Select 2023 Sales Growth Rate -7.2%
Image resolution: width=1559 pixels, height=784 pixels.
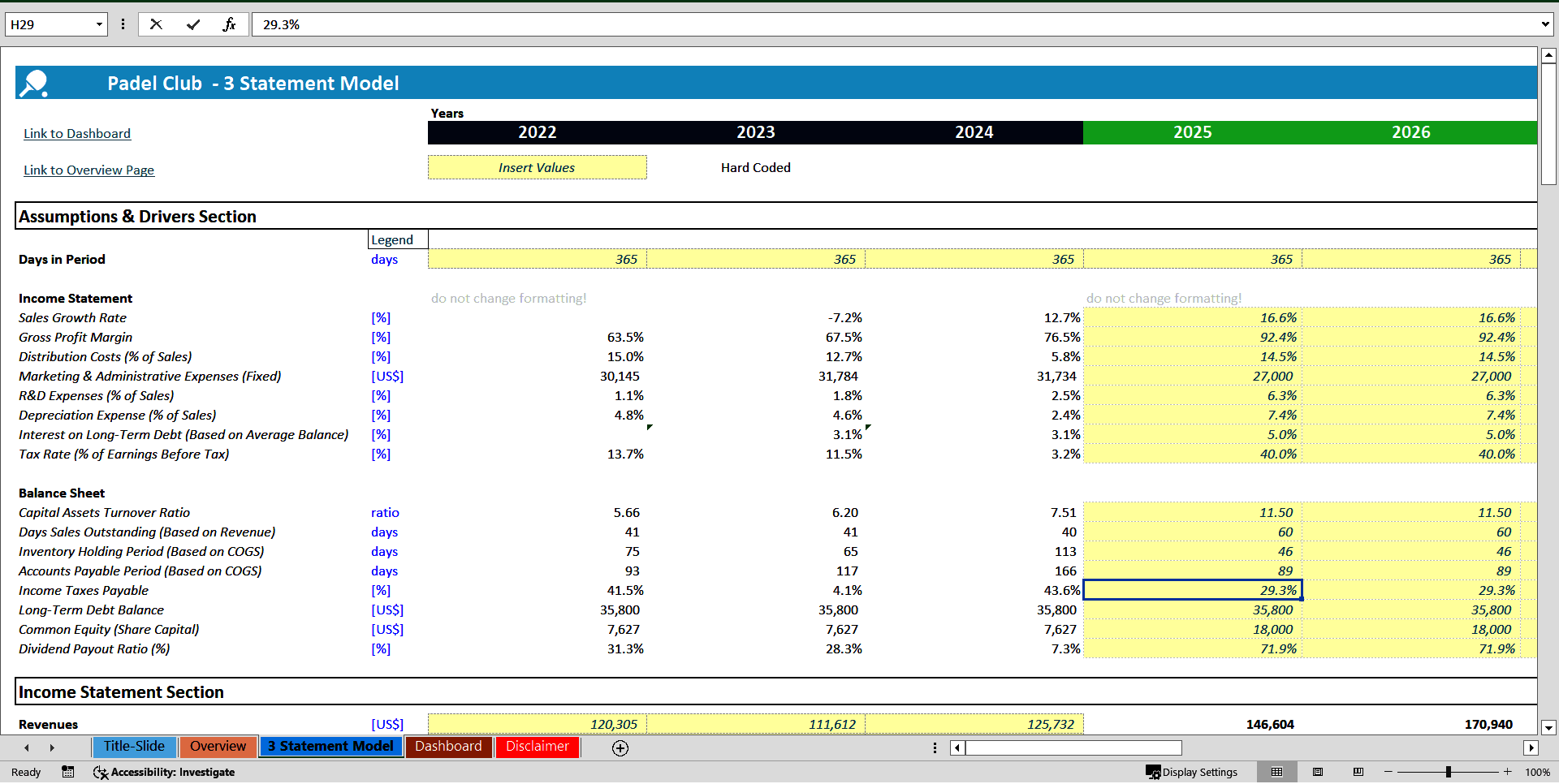pyautogui.click(x=755, y=317)
